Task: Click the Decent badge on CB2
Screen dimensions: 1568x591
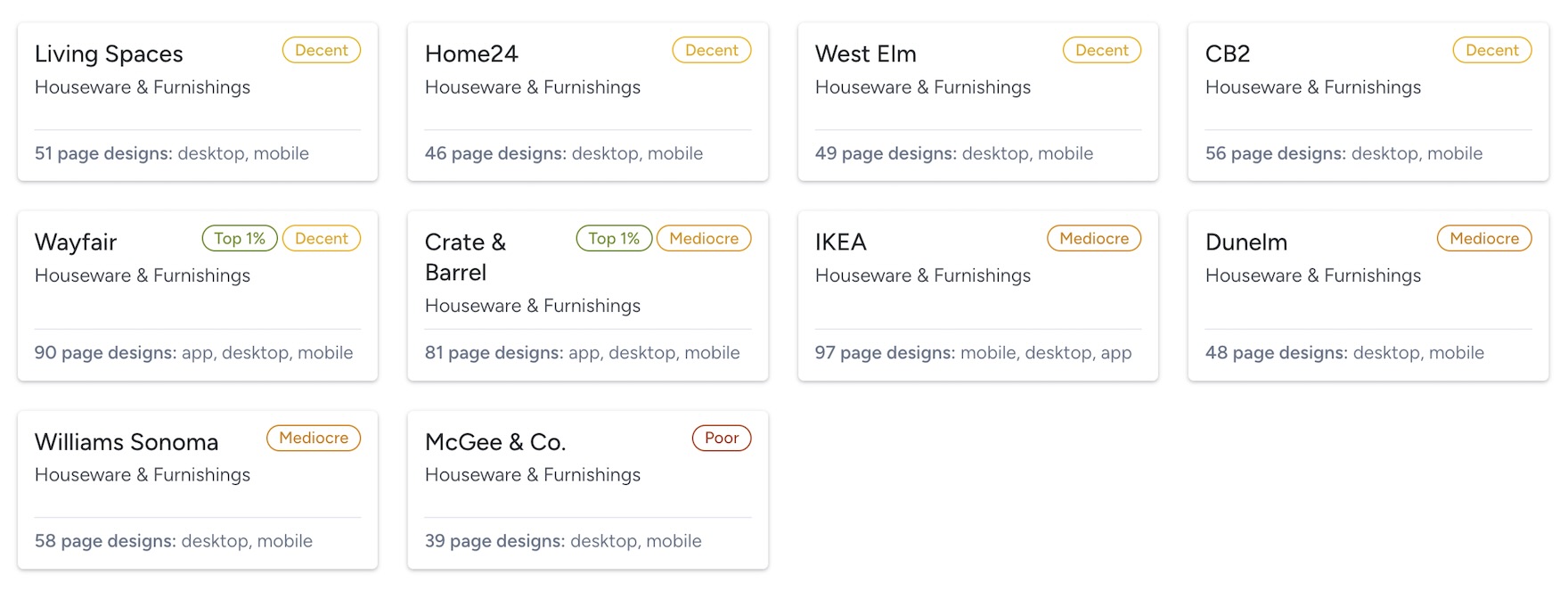Action: point(1491,51)
